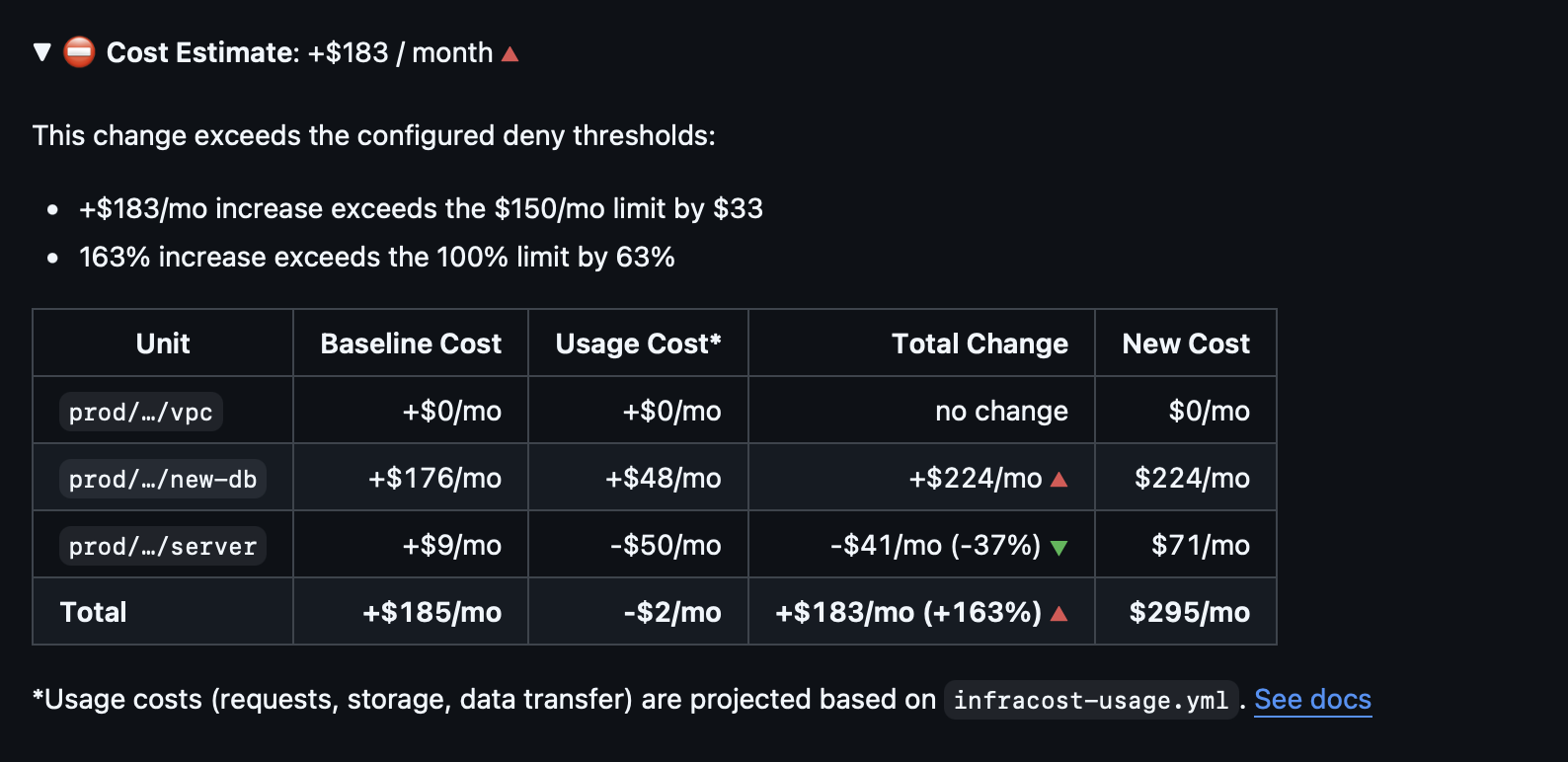Click the New Cost column header

pyautogui.click(x=1186, y=343)
